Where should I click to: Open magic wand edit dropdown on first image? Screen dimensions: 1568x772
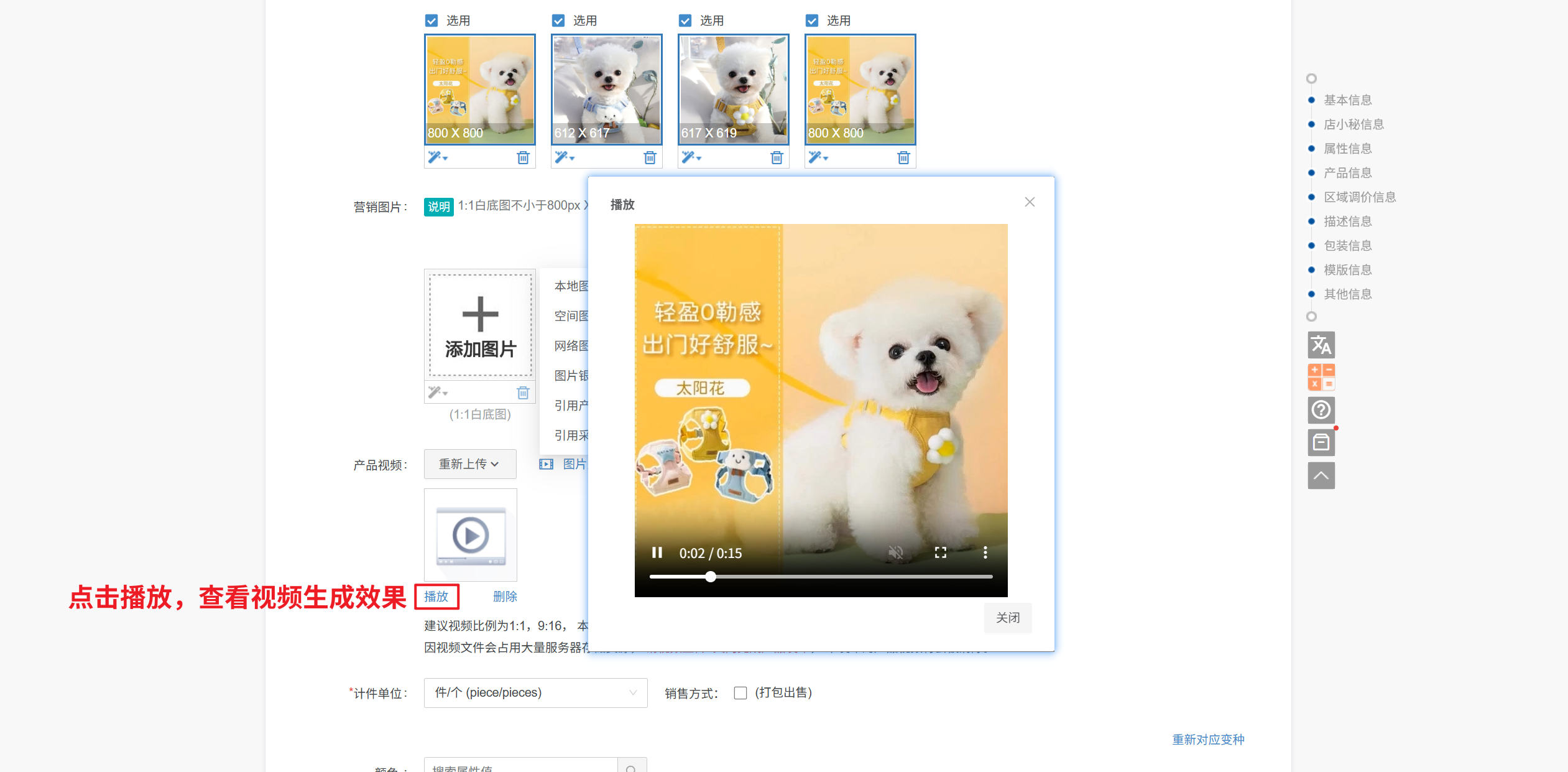coord(438,158)
